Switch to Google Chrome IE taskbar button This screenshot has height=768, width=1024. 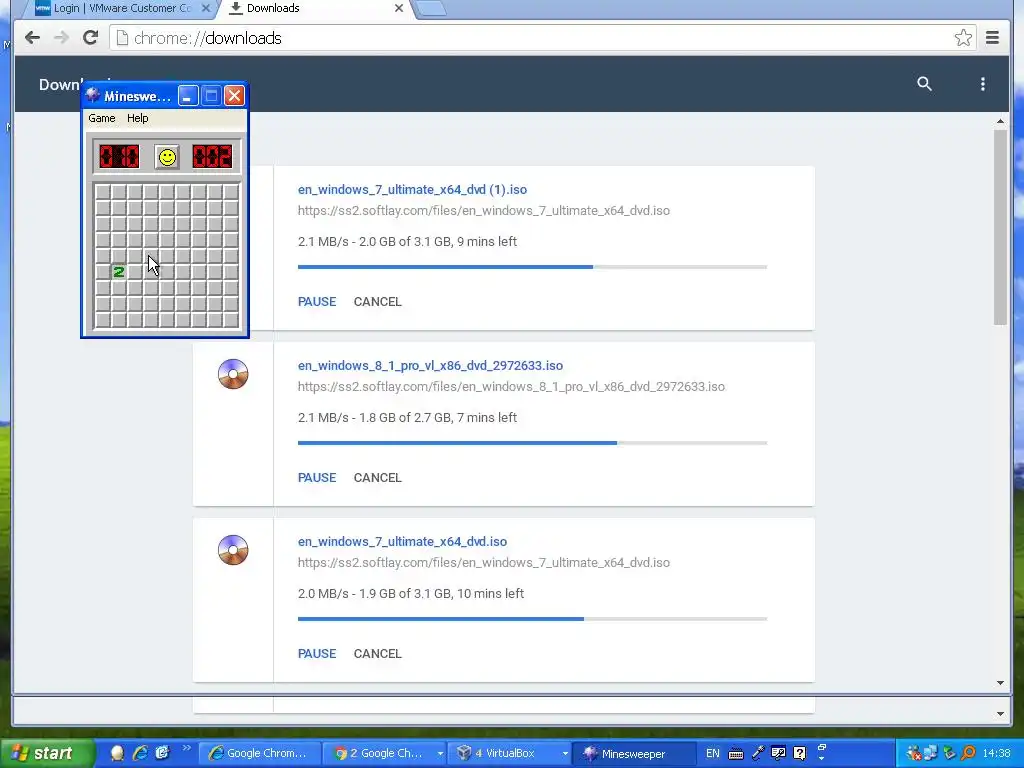(x=259, y=753)
